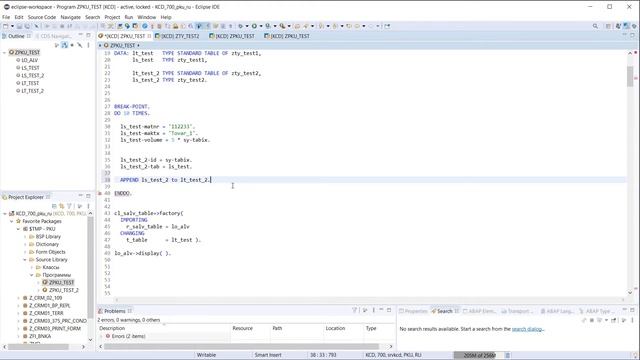The width and height of the screenshot is (640, 360).
Task: Show heap status garbage collector icon
Action: 508,355
